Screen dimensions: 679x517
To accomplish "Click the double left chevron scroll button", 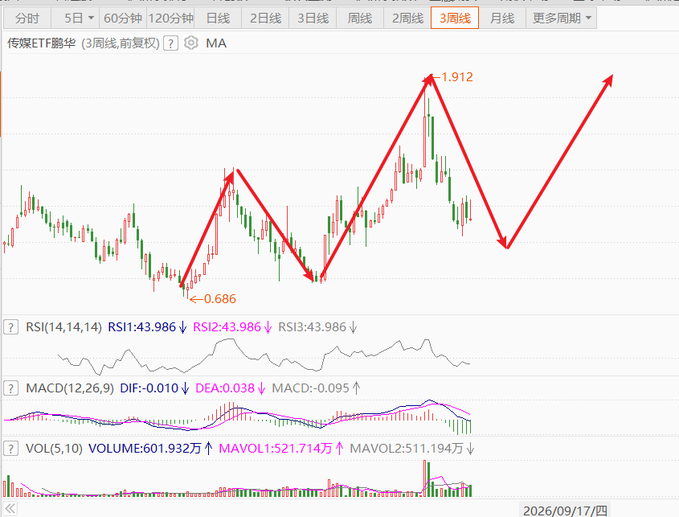I will (10, 508).
